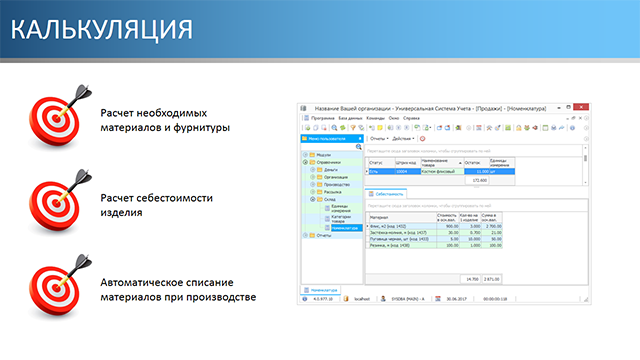The width and height of the screenshot is (640, 360).
Task: Click the user menu search field
Action: pos(328,147)
